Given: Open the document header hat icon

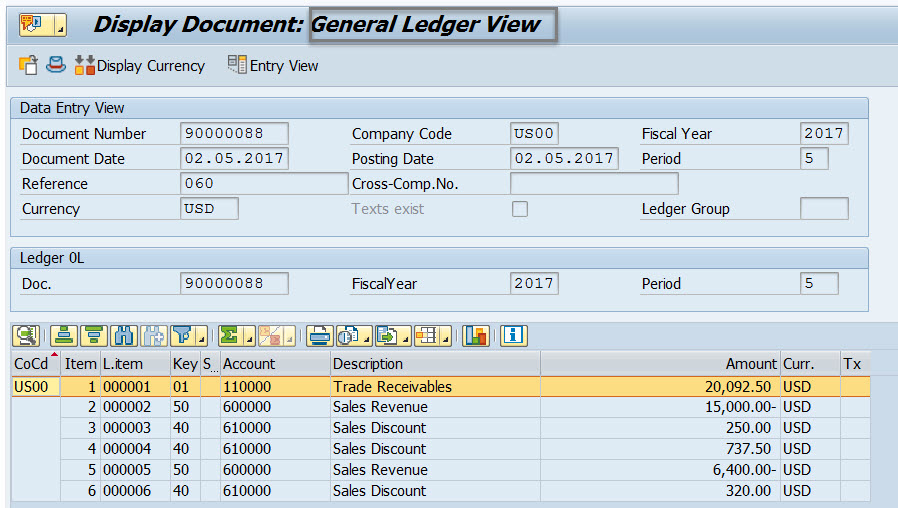Looking at the screenshot, I should coord(56,65).
